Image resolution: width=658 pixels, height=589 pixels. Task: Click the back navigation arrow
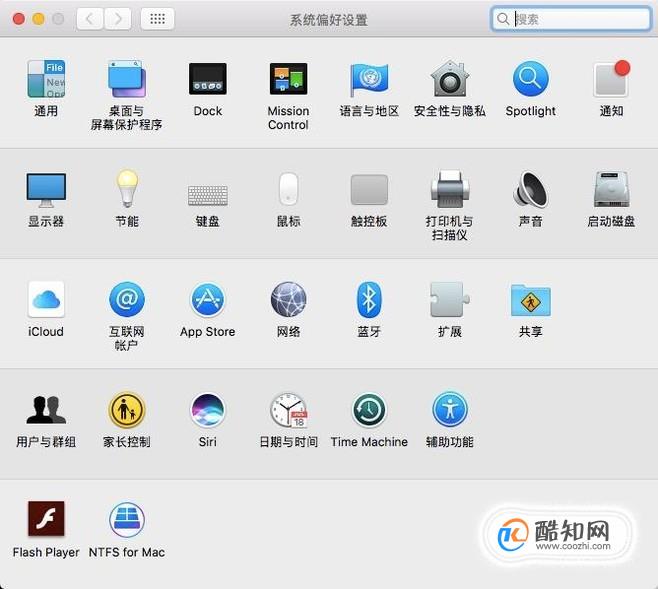tap(89, 18)
